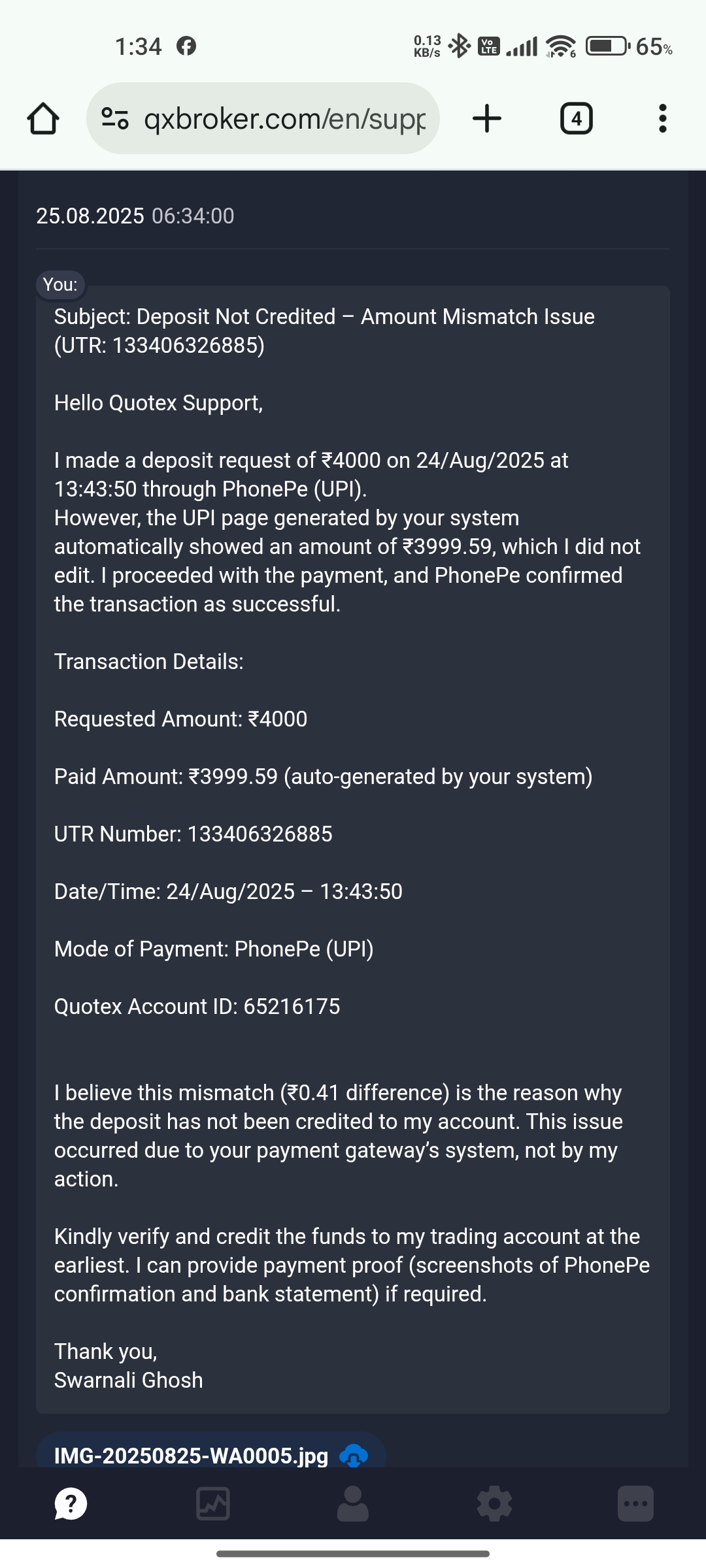Open a new tab with the plus icon

click(486, 119)
